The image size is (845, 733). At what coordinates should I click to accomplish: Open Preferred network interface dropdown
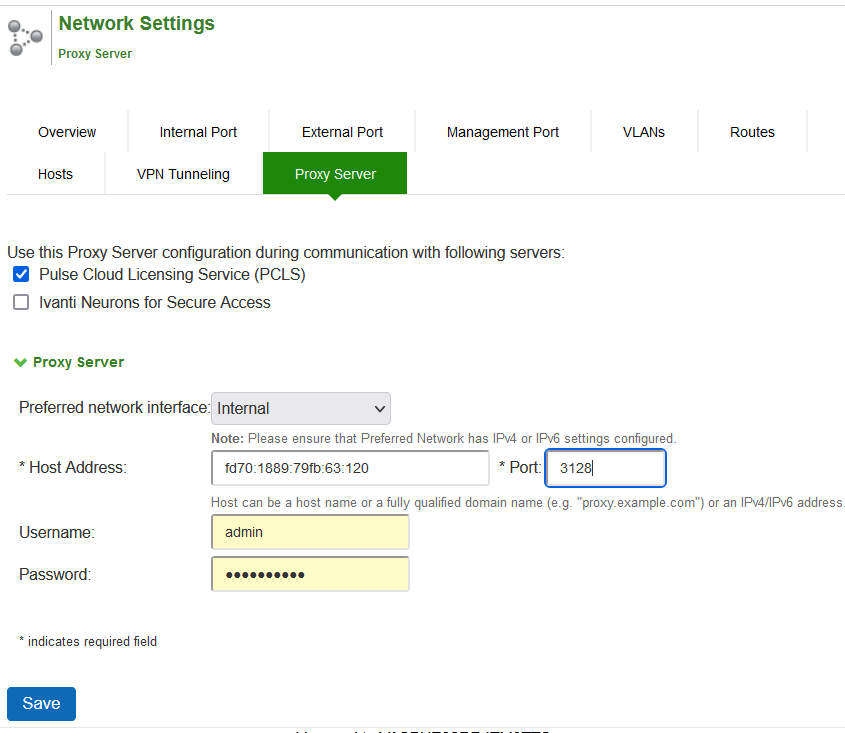click(x=300, y=408)
